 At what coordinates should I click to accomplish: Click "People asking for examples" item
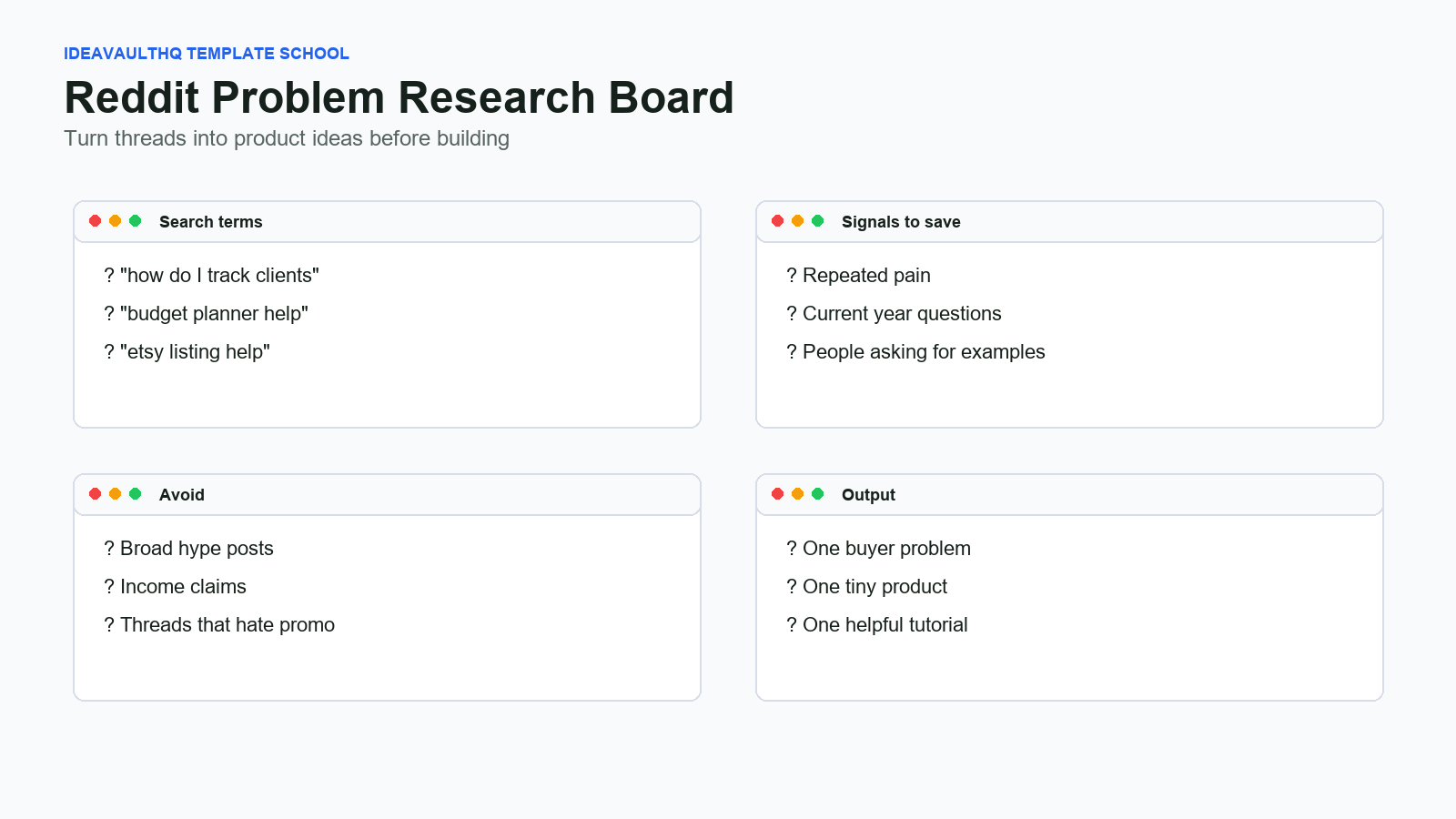coord(916,352)
